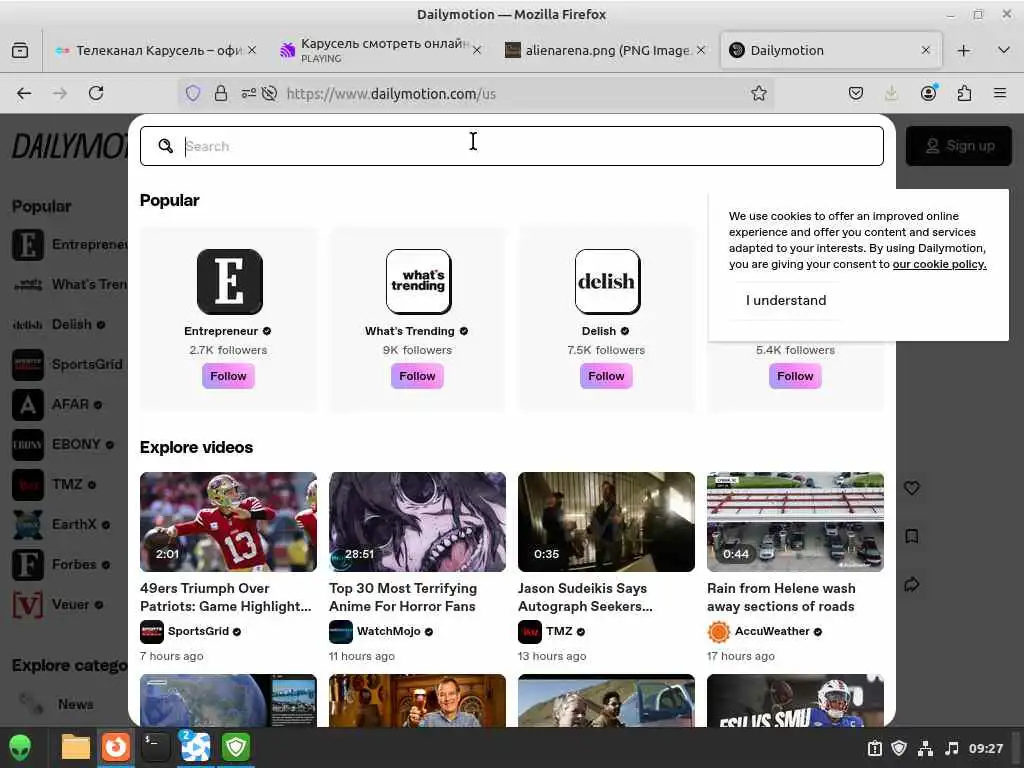The image size is (1024, 768).
Task: Select the Dailymotion tab
Action: (831, 50)
